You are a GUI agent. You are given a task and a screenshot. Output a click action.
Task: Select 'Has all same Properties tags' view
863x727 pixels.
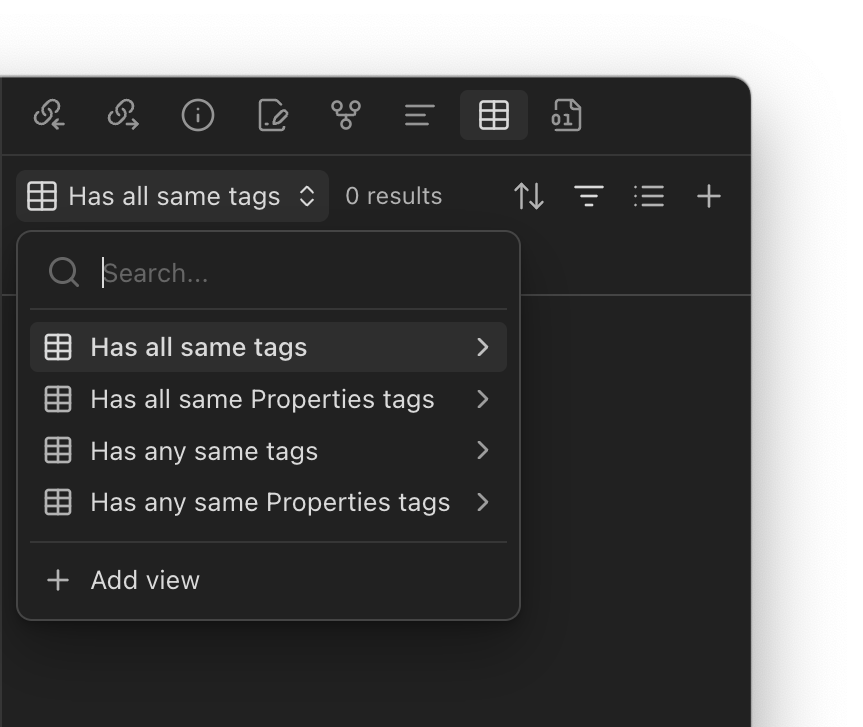(x=262, y=399)
